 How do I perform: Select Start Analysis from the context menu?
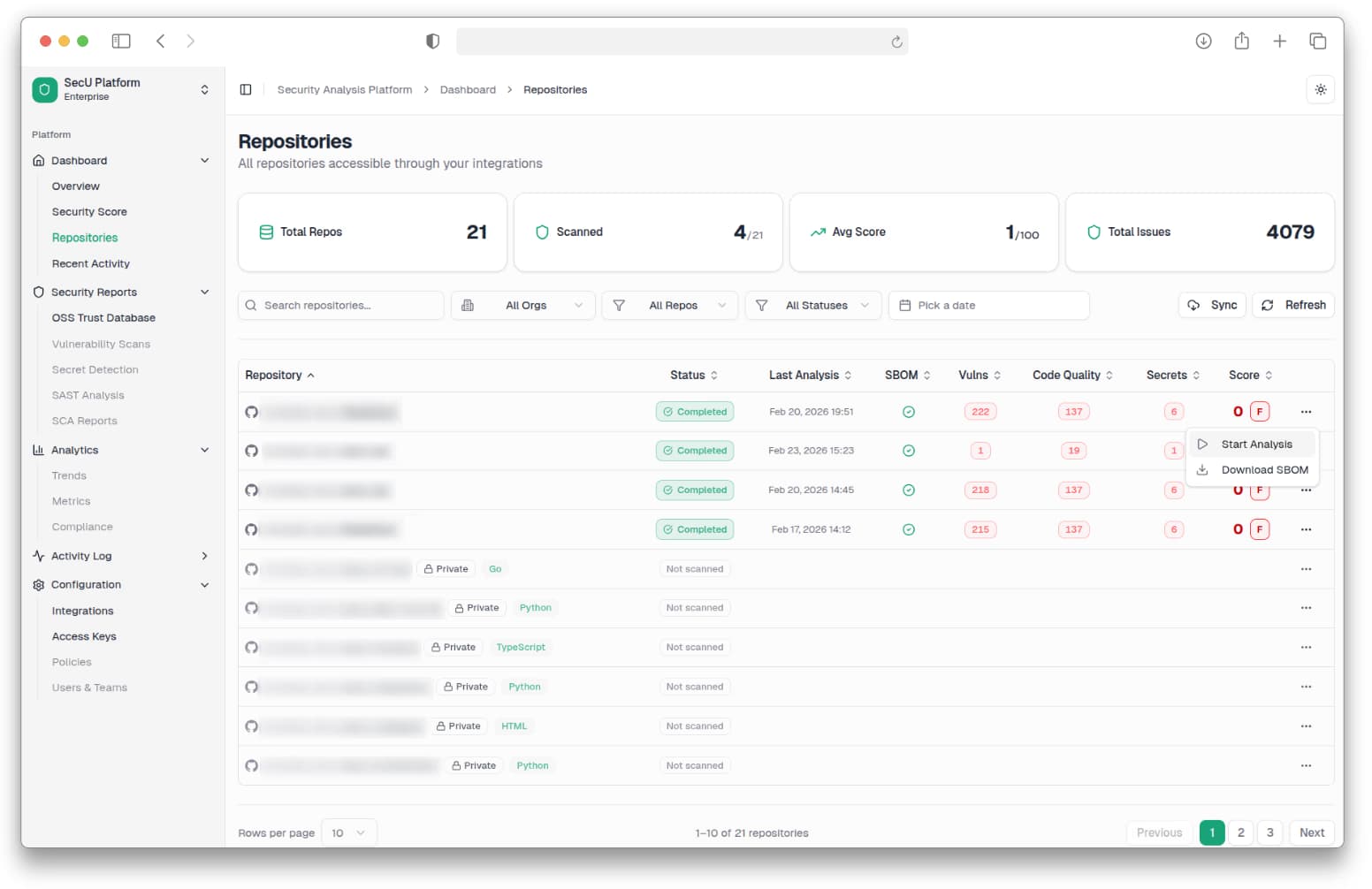tap(1255, 444)
